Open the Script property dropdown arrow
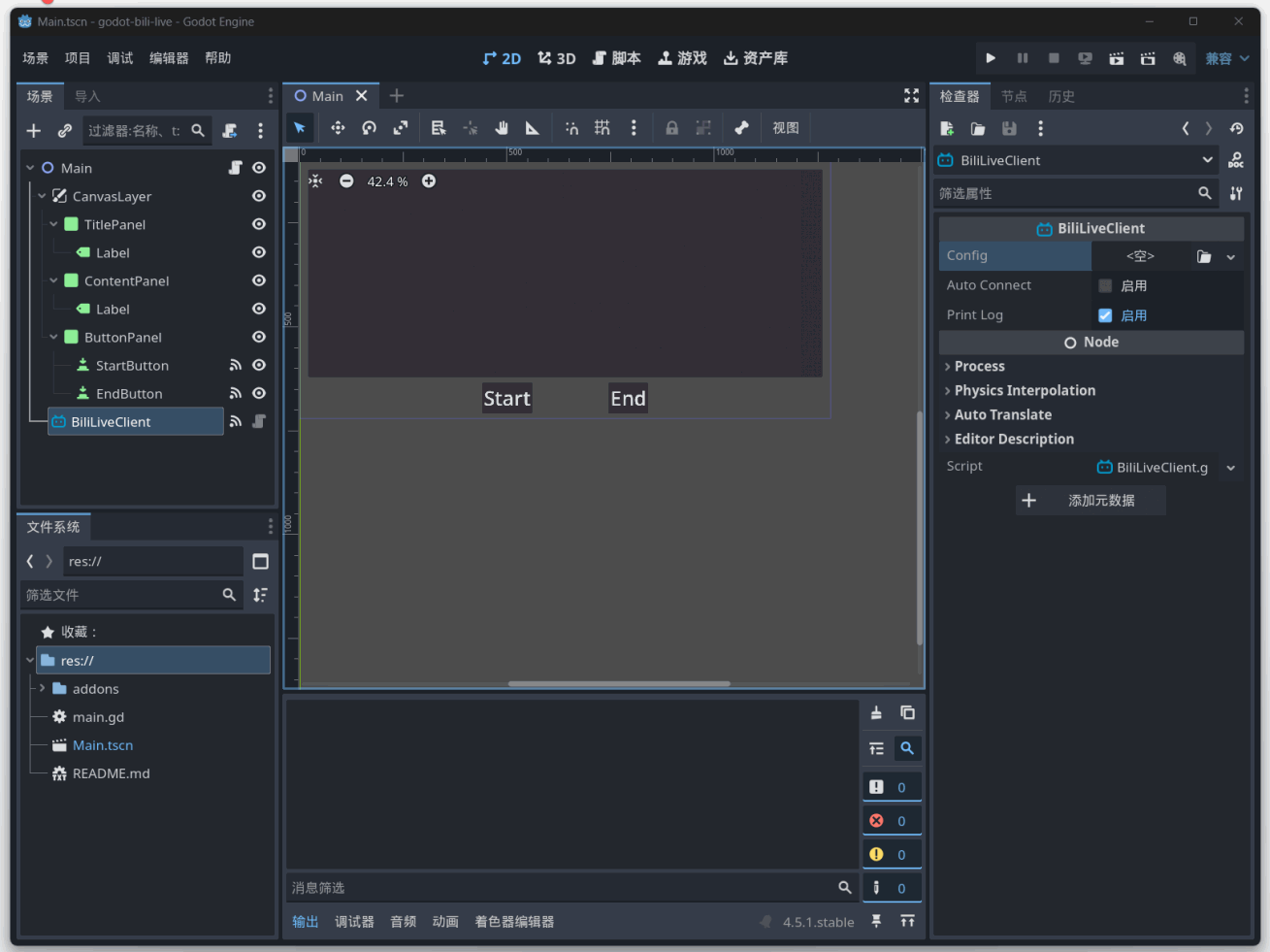 (x=1231, y=468)
